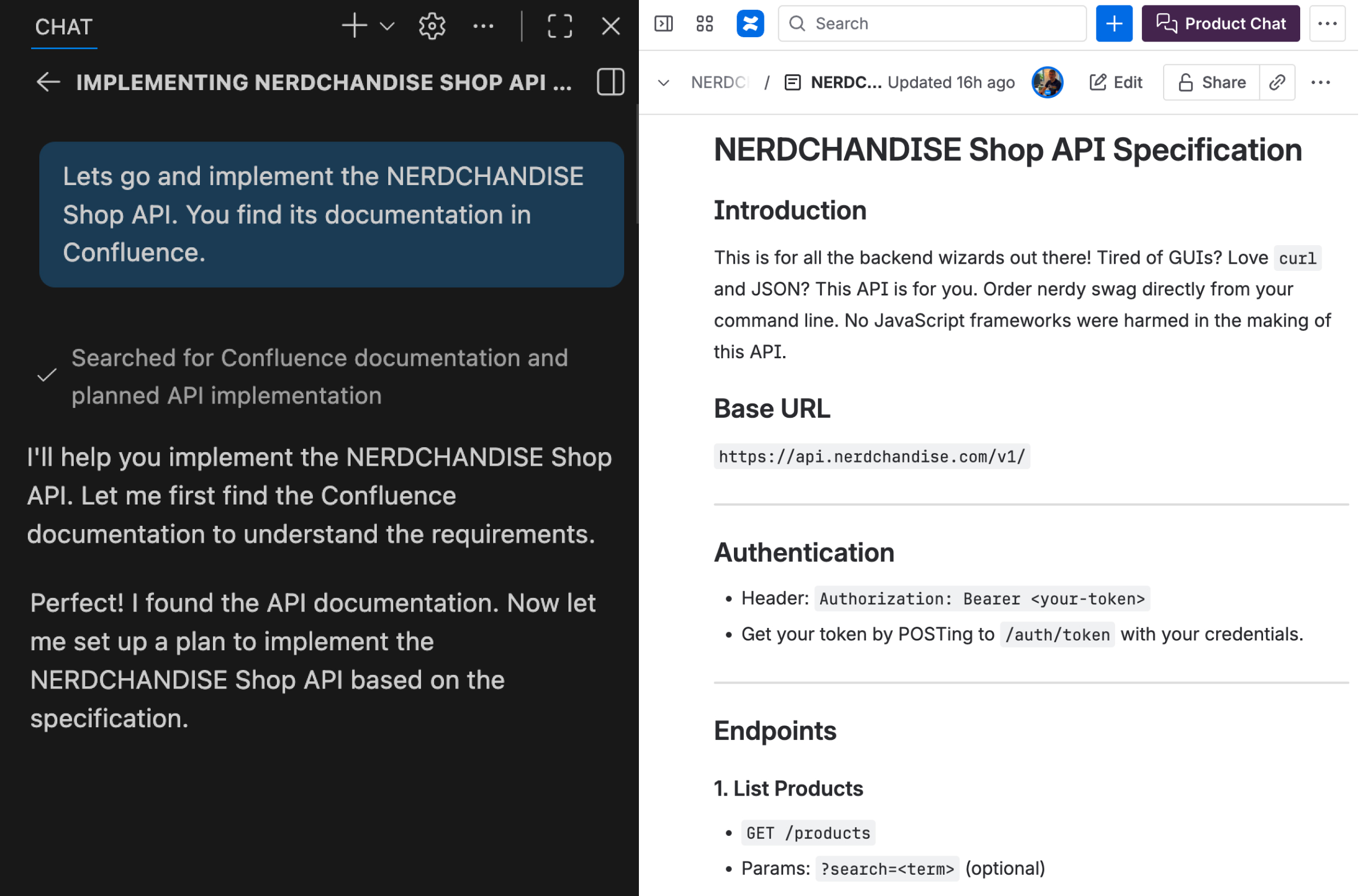Open the NERDC space breadcrumb link
Viewport: 1363px width, 896px height.
coord(720,82)
